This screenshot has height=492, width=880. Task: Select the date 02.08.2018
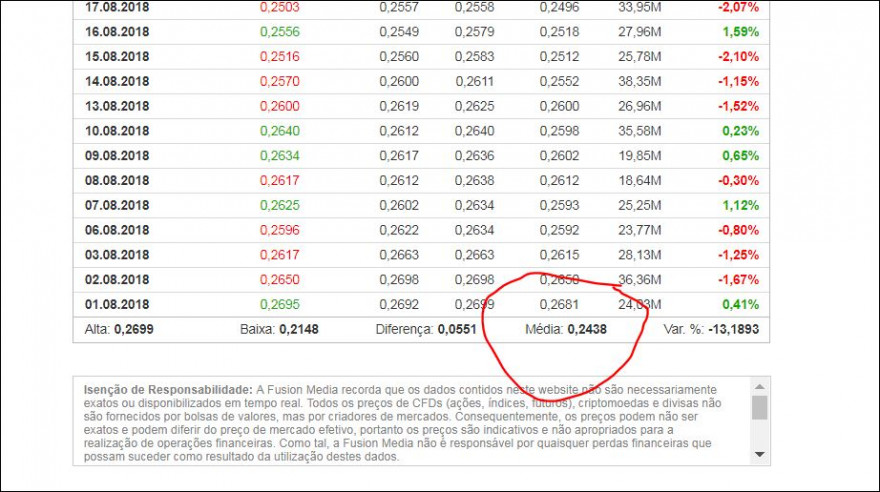click(x=117, y=279)
